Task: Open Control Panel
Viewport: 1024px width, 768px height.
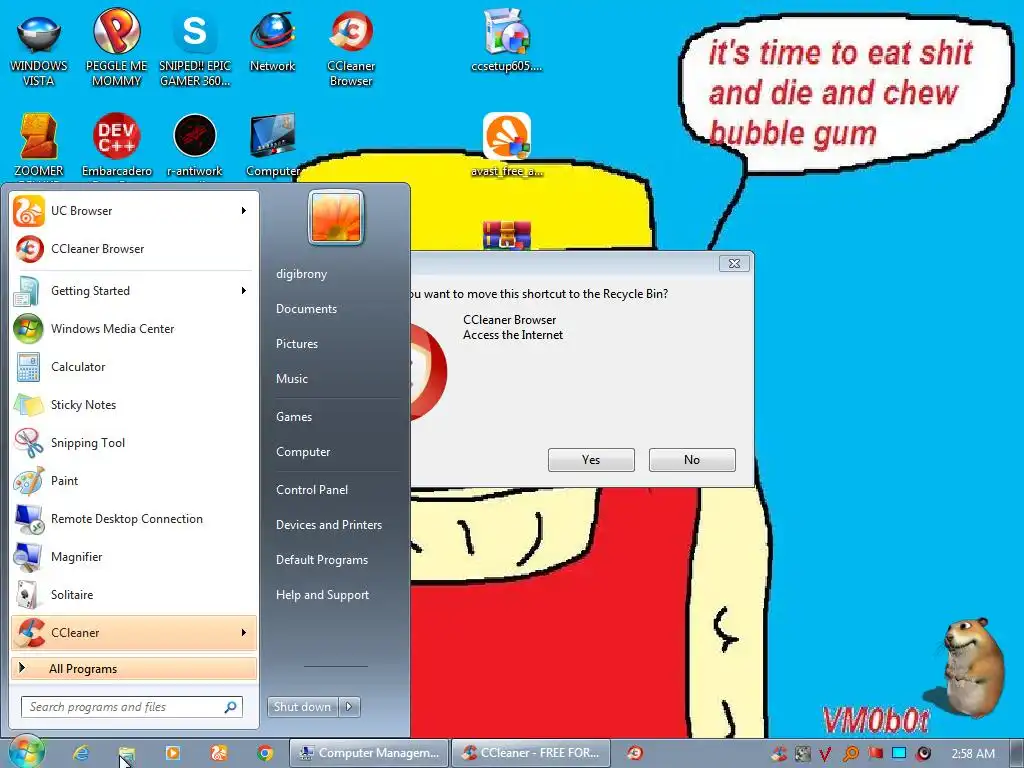Action: (312, 490)
